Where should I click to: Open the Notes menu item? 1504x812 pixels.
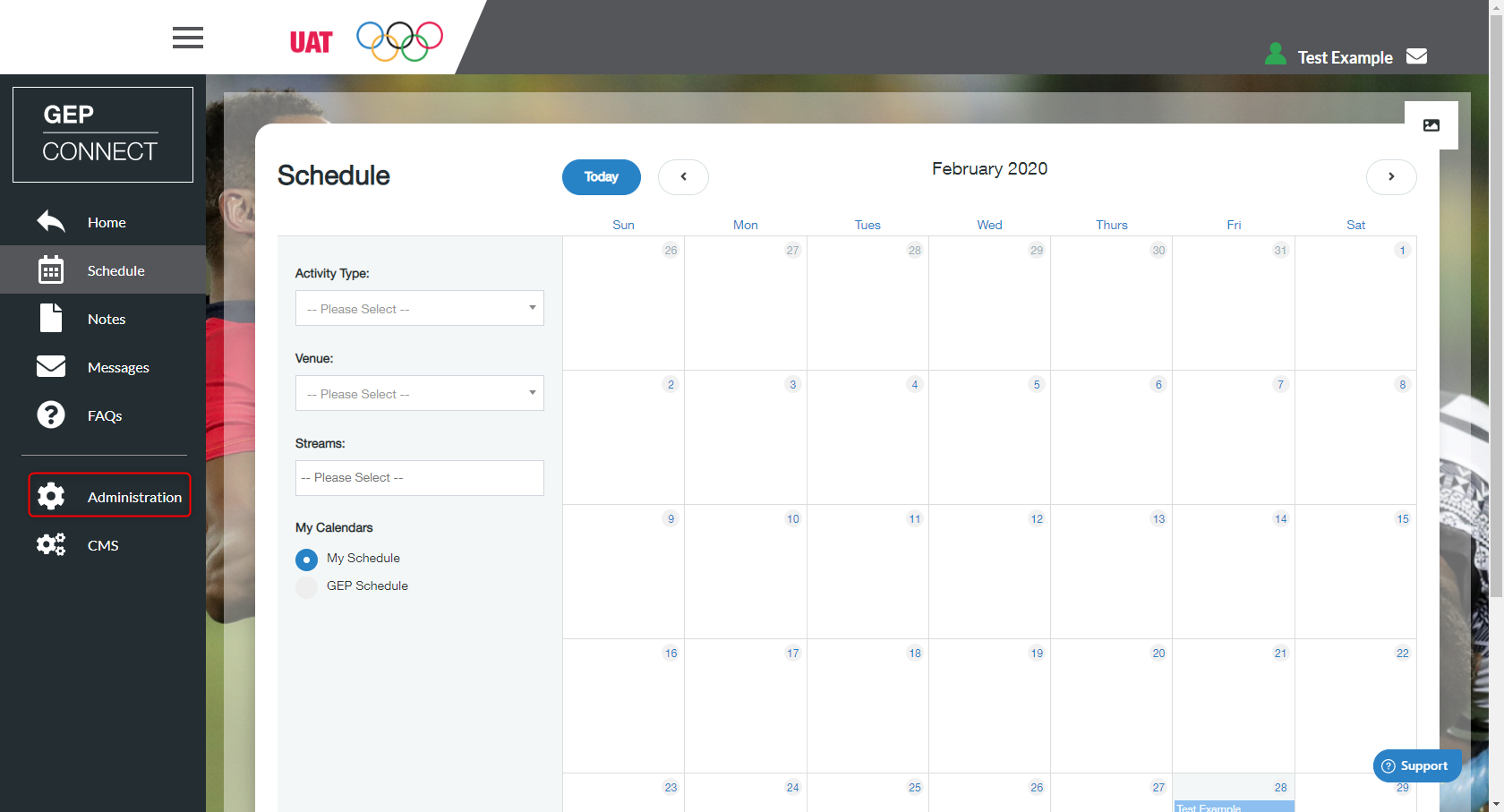(x=103, y=318)
